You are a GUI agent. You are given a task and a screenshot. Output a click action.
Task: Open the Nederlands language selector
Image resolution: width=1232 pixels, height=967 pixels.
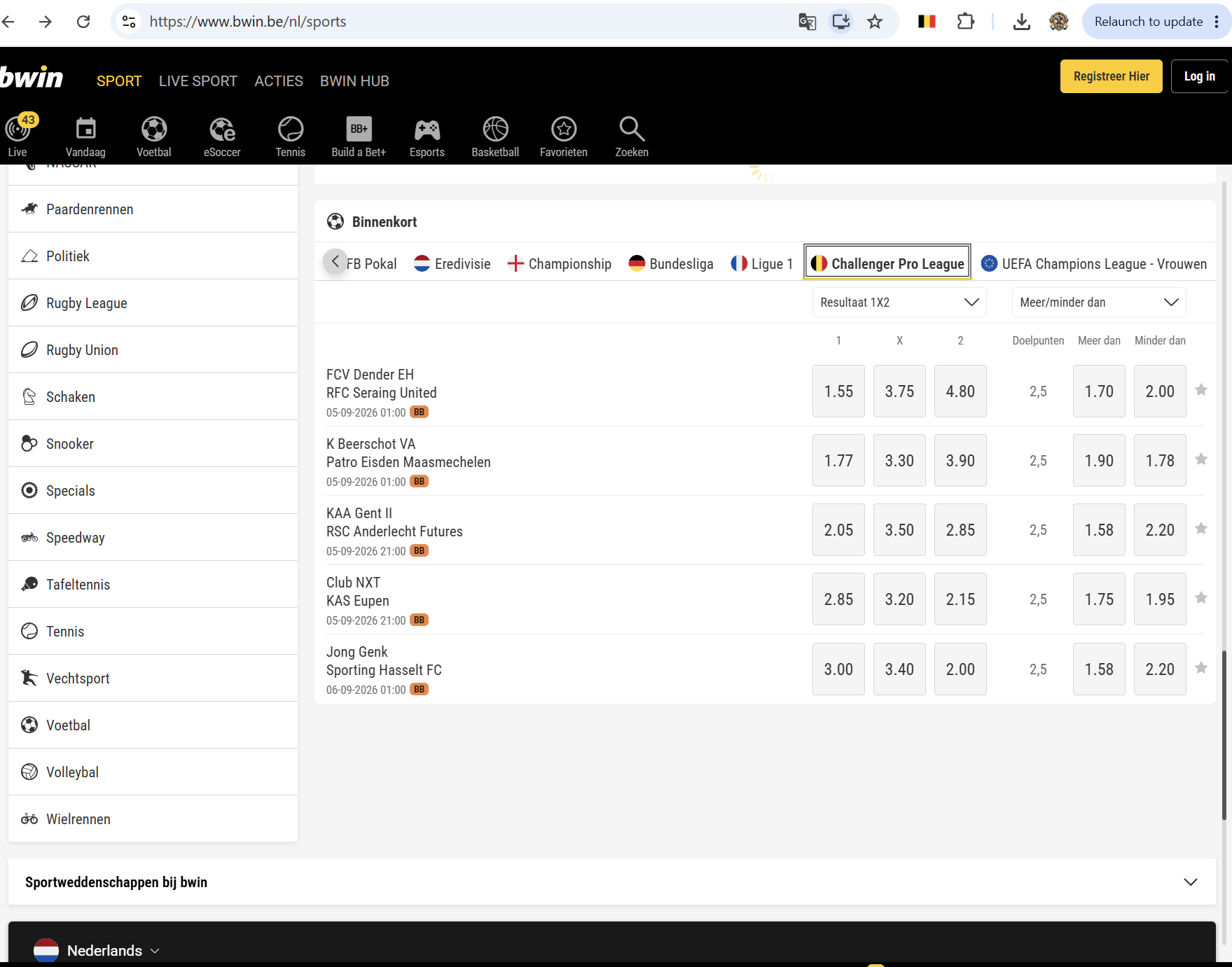98,950
